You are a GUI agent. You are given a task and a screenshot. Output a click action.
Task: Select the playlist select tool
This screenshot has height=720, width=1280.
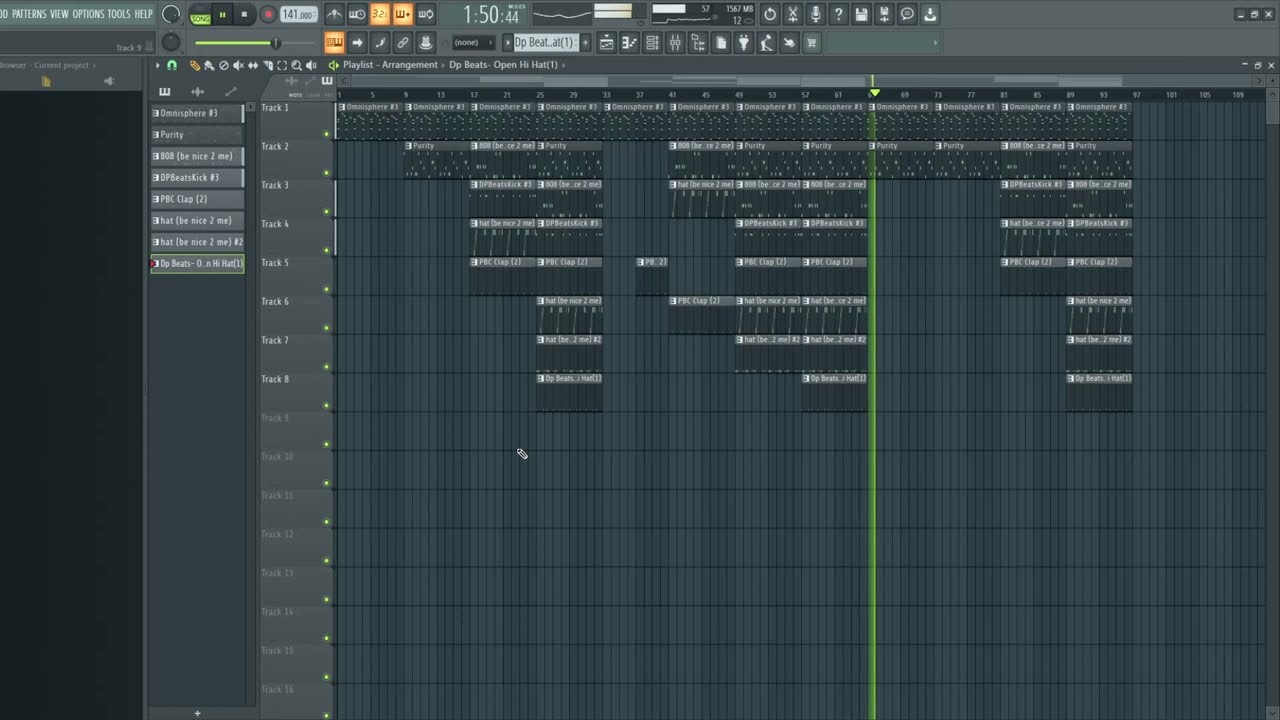point(282,65)
